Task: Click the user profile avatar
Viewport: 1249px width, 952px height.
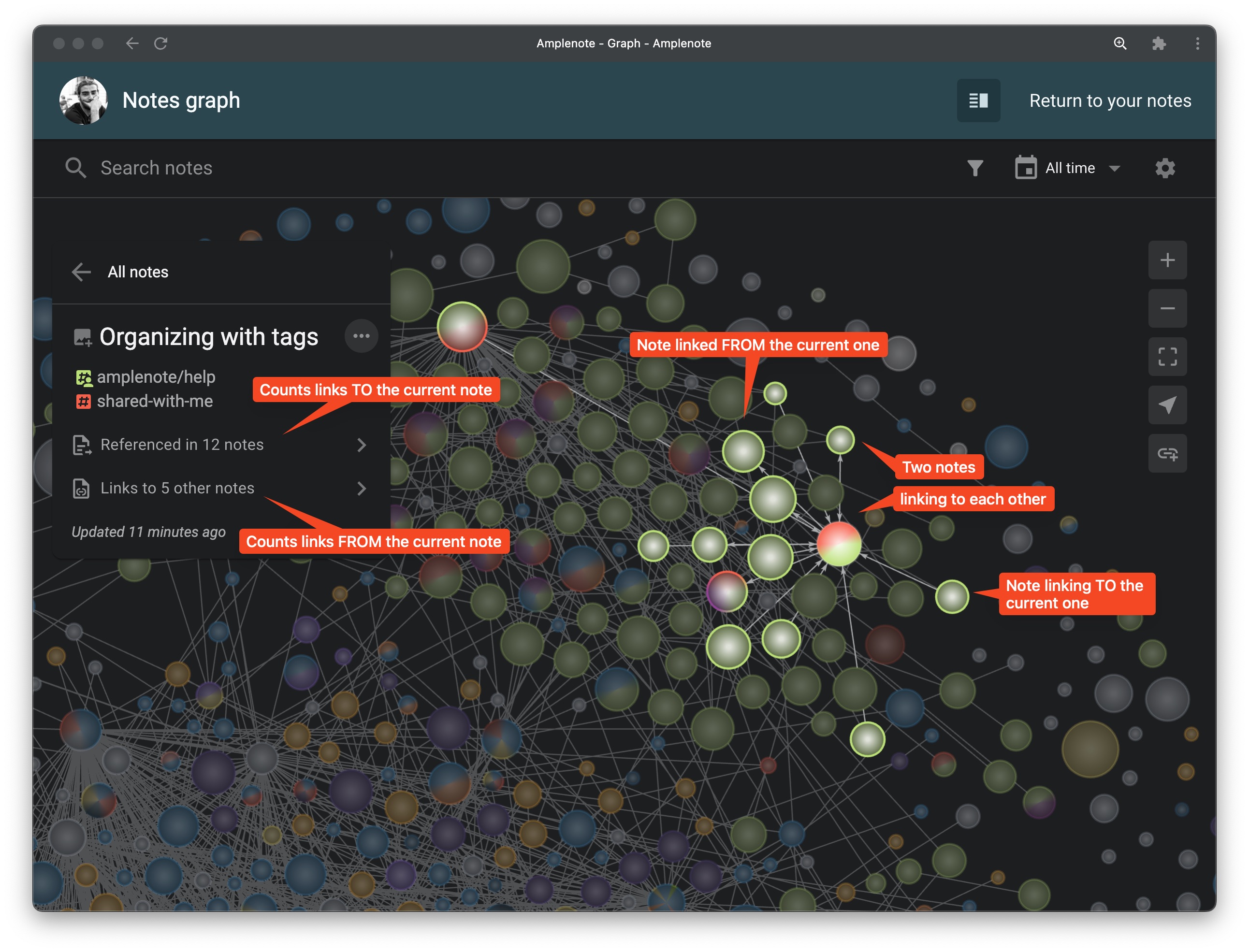Action: (83, 101)
